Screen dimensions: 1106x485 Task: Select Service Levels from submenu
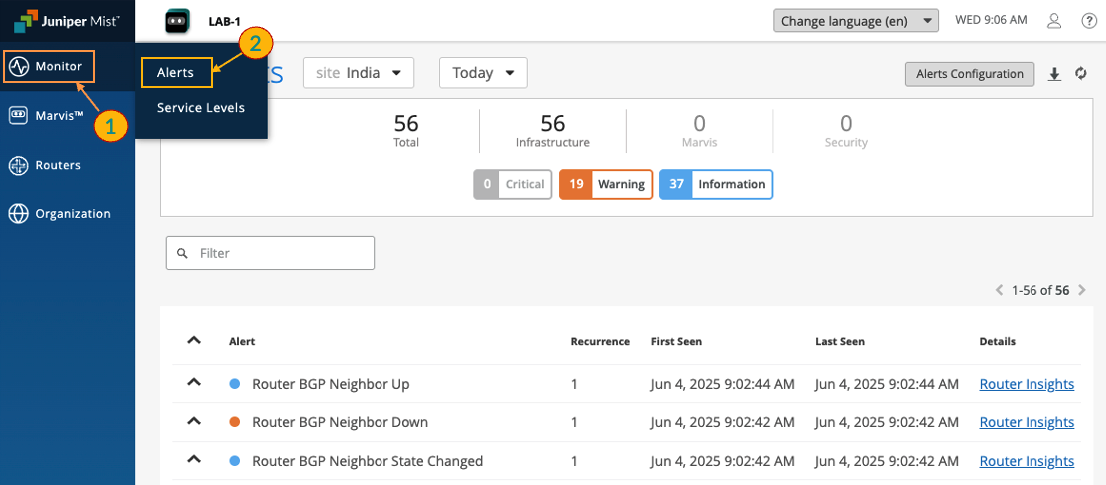point(200,108)
